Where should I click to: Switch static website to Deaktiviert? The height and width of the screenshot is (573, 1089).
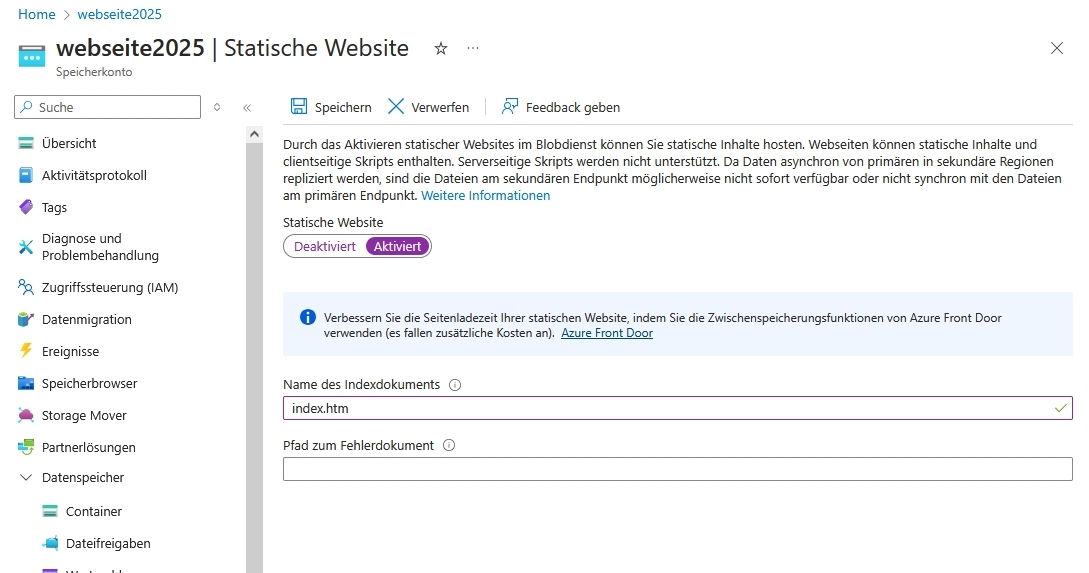(x=324, y=246)
